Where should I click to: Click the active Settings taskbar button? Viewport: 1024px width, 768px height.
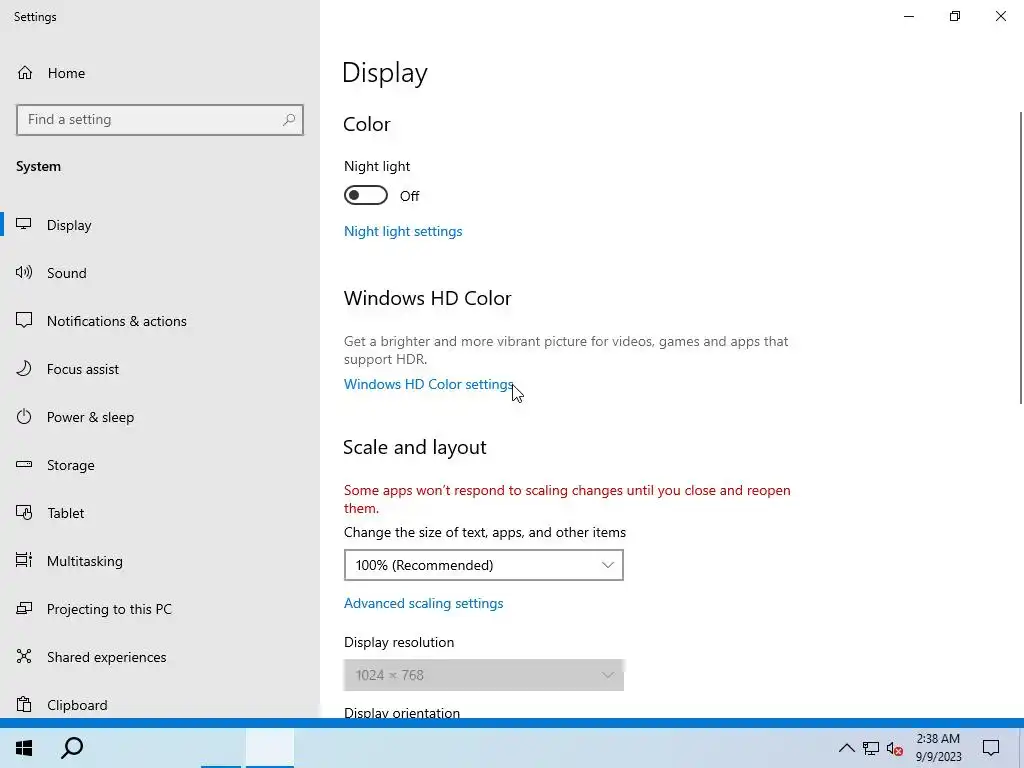point(270,748)
